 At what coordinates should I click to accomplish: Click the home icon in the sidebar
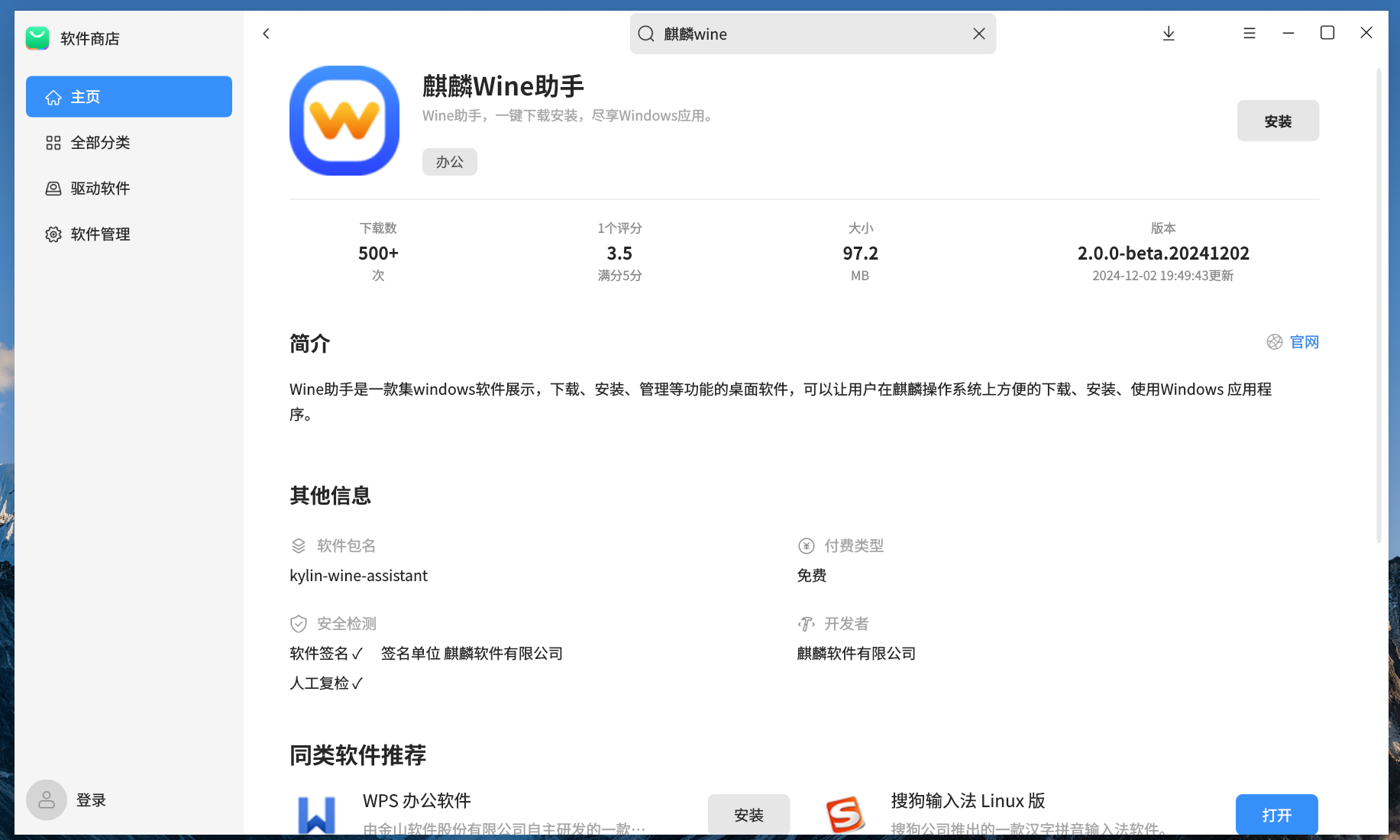pyautogui.click(x=53, y=97)
